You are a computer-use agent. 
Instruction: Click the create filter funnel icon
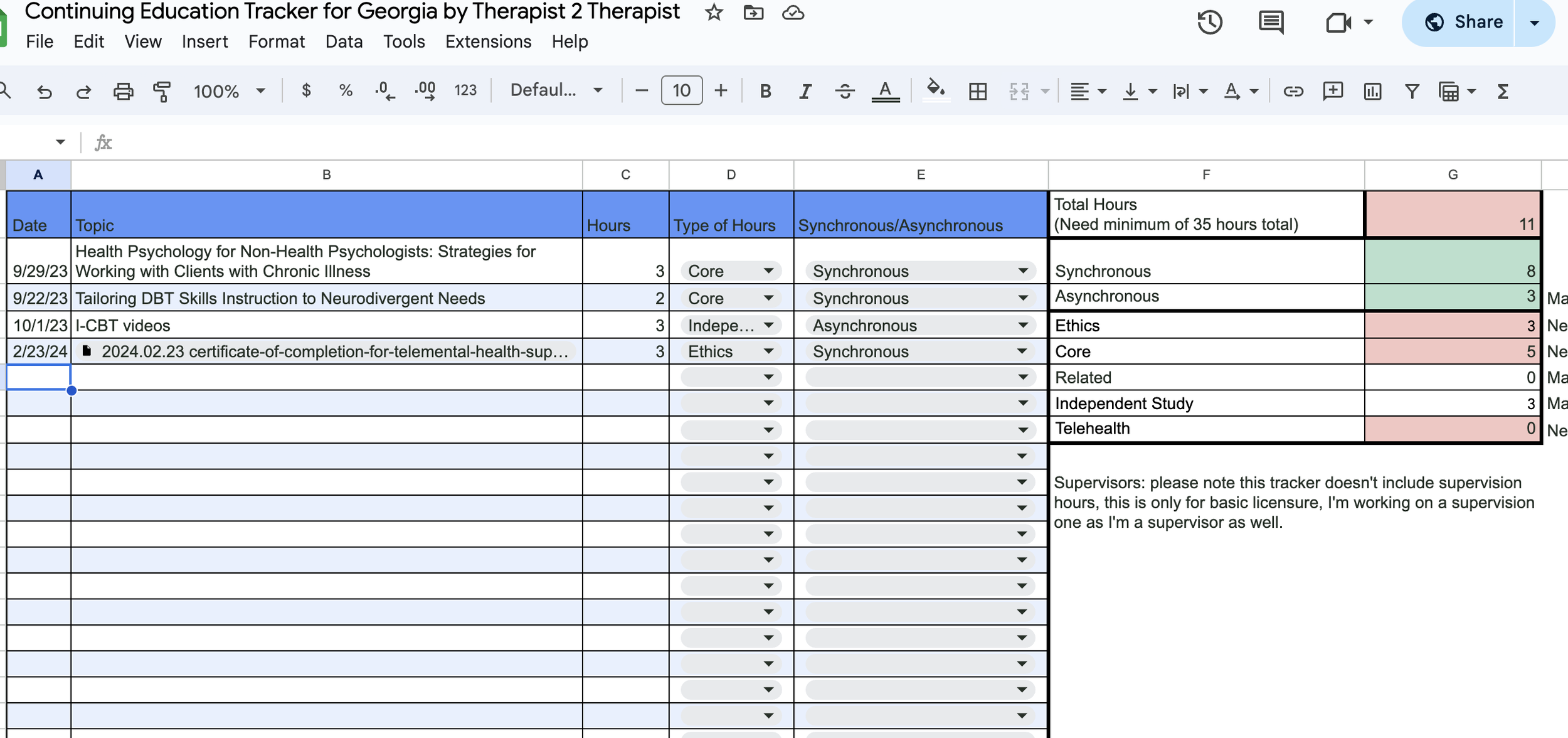click(1412, 91)
